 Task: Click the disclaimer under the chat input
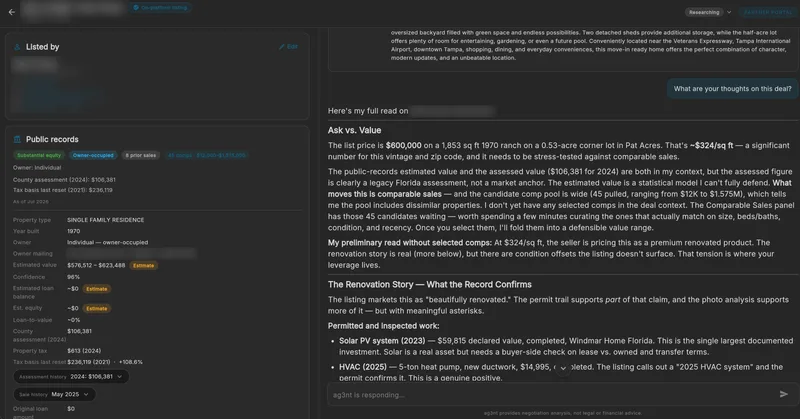563,413
